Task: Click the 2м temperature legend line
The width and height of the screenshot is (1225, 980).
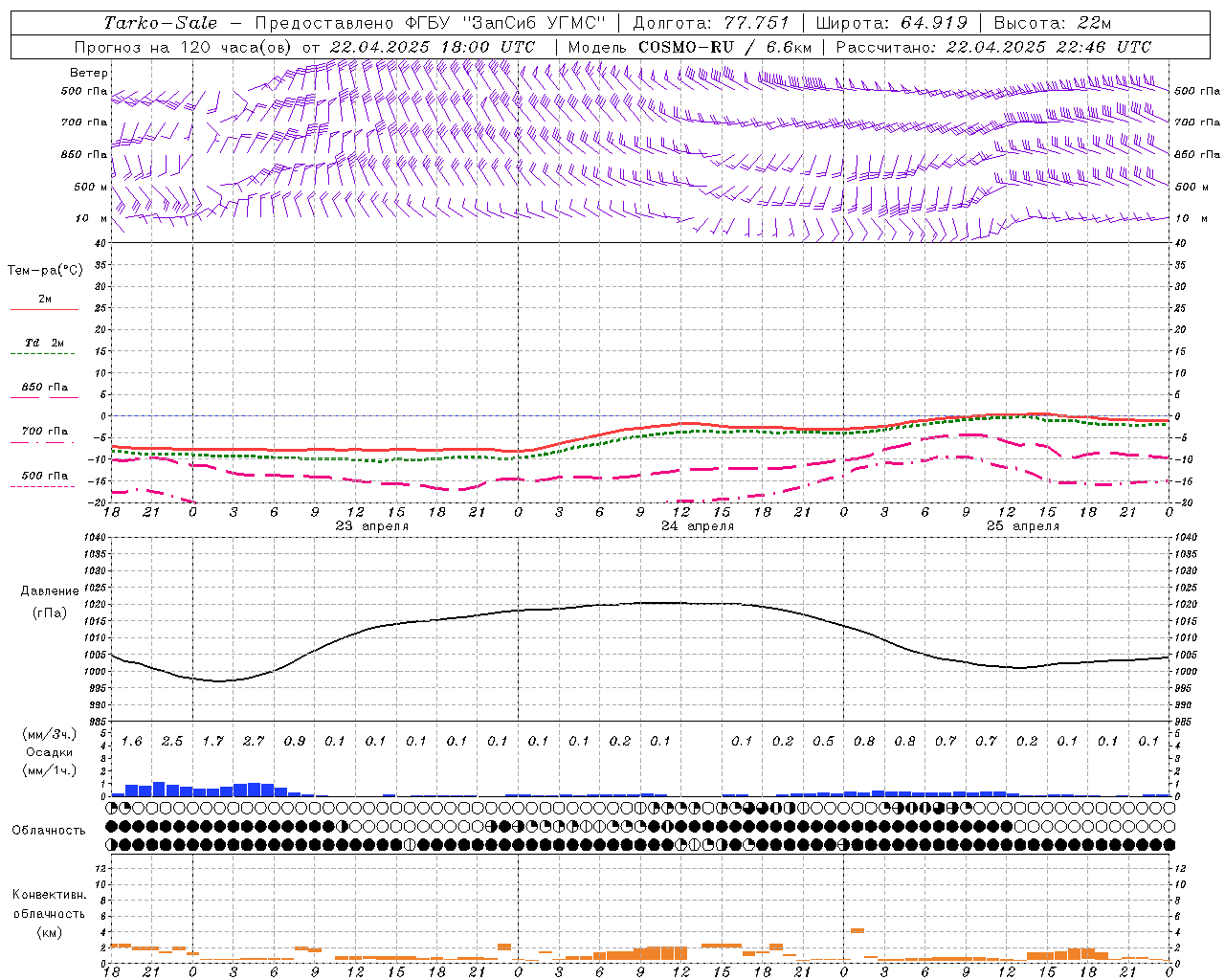Action: [44, 309]
